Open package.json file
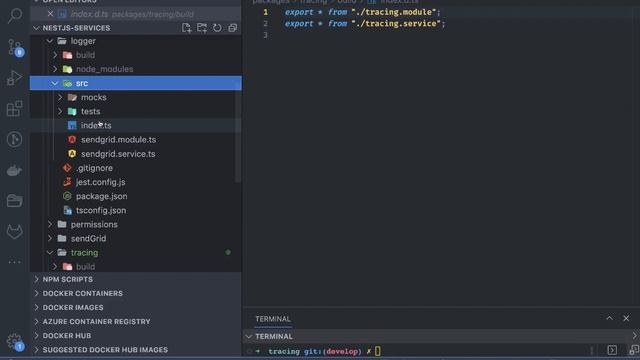 click(x=101, y=196)
